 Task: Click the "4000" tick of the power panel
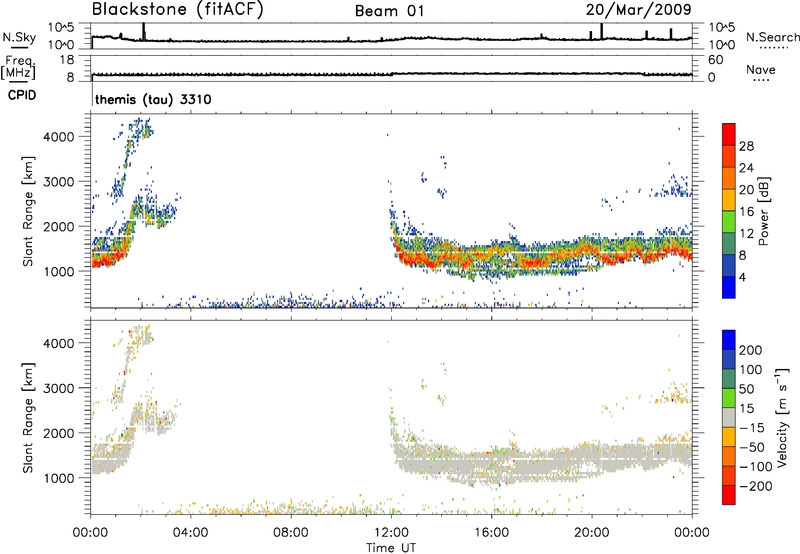[x=59, y=137]
